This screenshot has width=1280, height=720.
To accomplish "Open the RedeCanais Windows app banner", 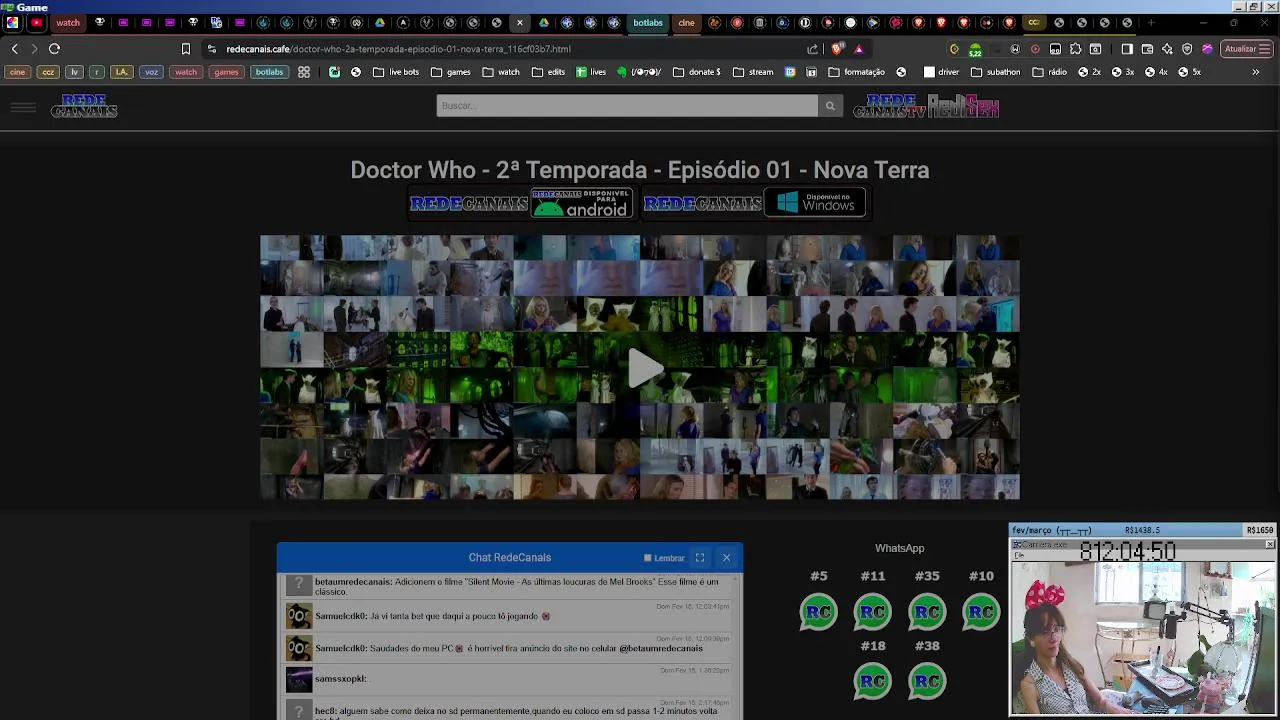I will pyautogui.click(x=754, y=203).
